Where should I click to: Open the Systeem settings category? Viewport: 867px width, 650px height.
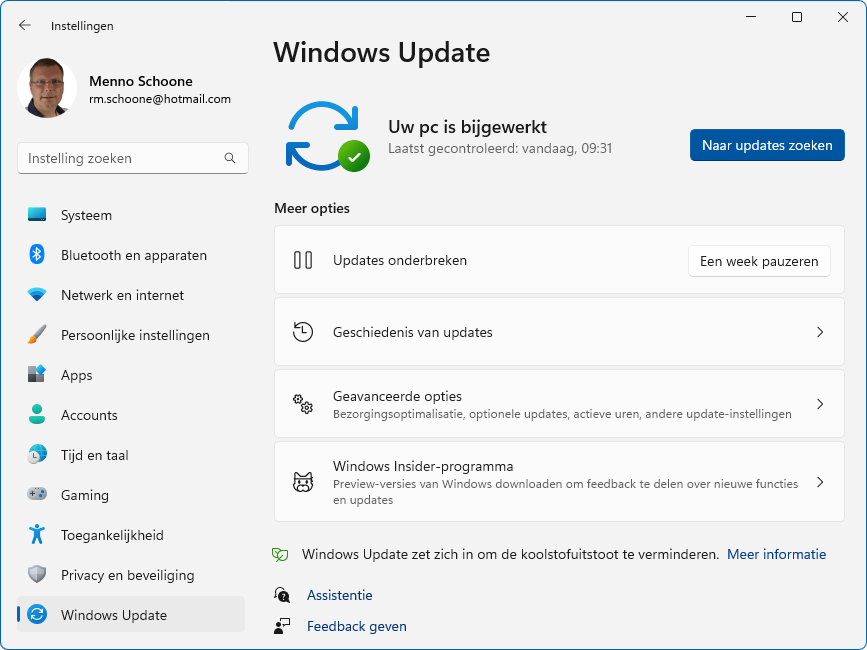tap(131, 215)
